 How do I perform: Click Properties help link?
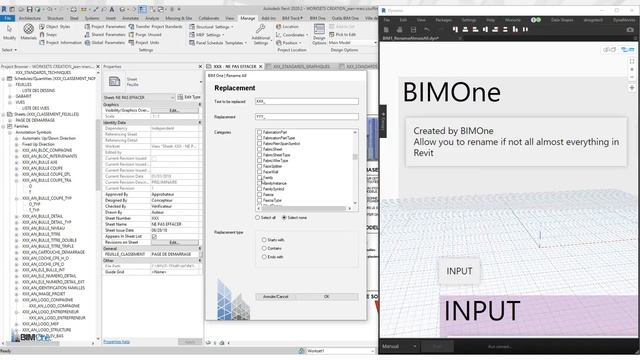click(x=116, y=342)
